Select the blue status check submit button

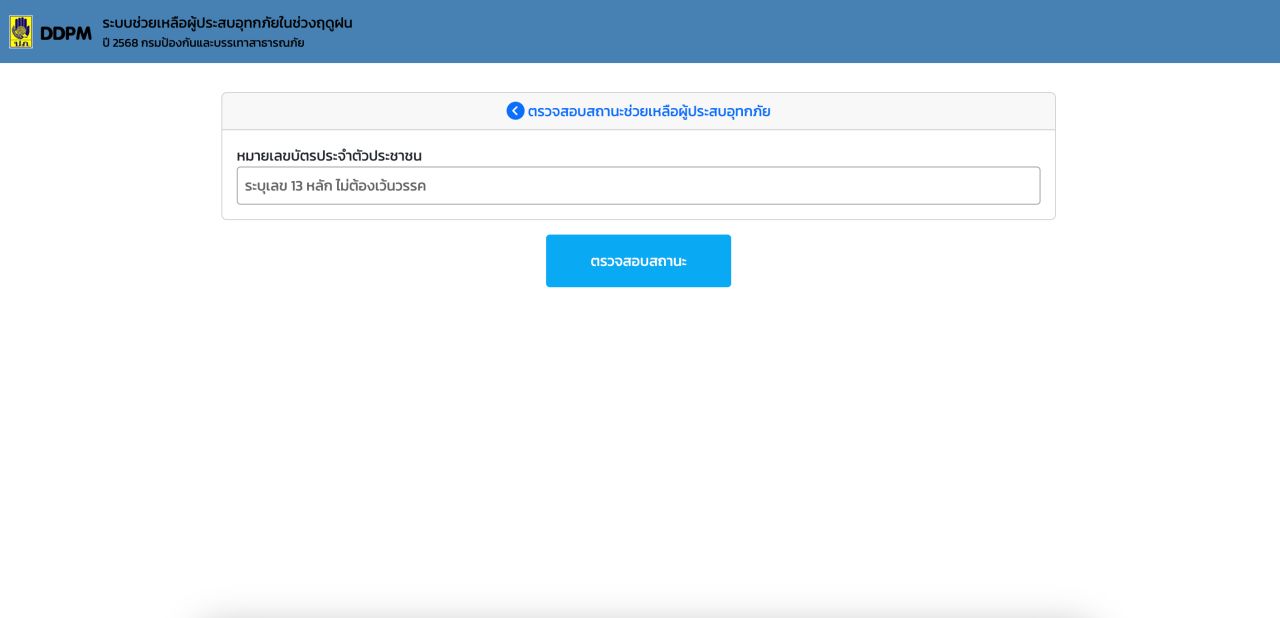click(x=638, y=261)
